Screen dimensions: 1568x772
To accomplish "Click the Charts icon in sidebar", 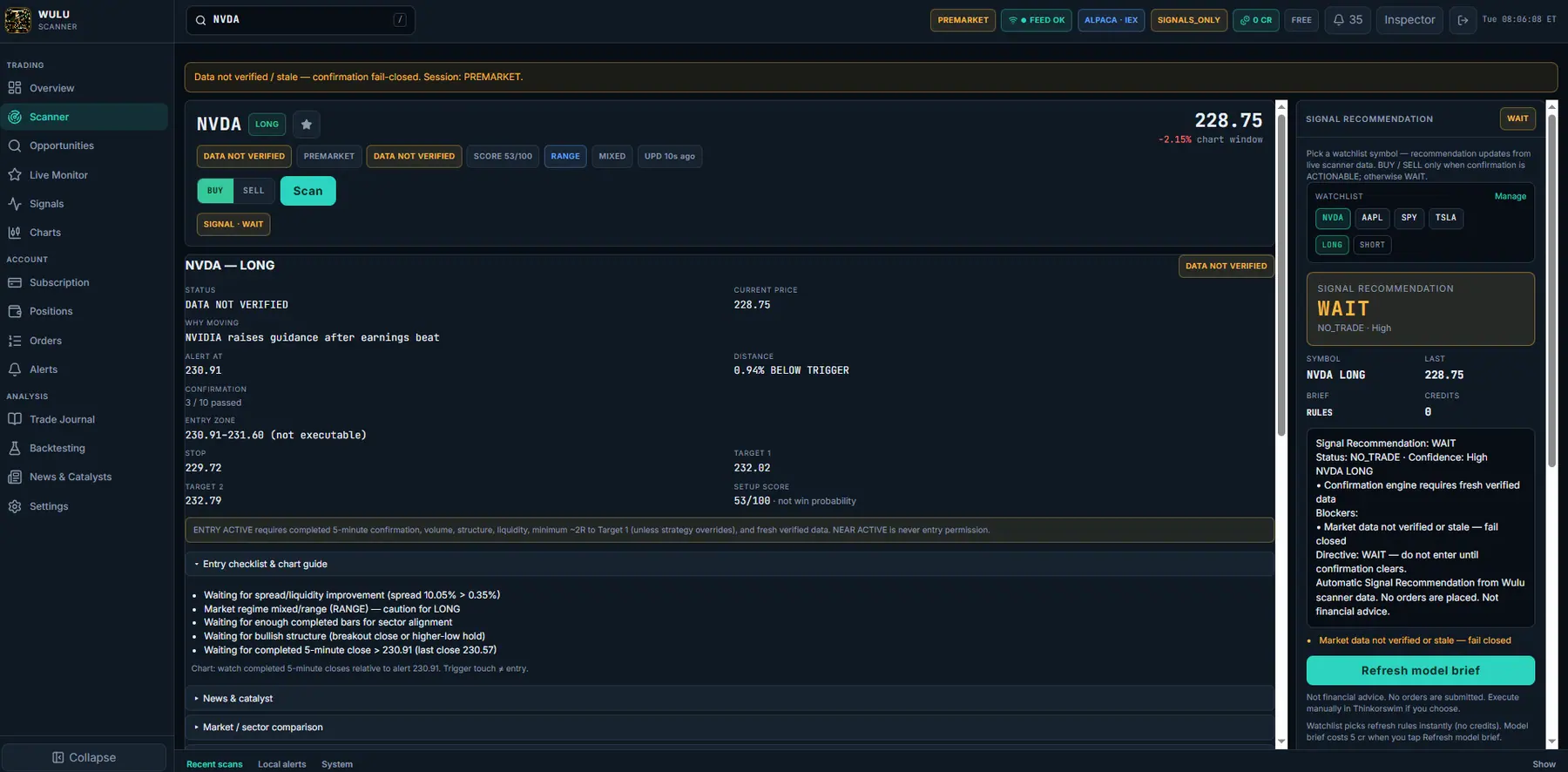I will (x=15, y=233).
